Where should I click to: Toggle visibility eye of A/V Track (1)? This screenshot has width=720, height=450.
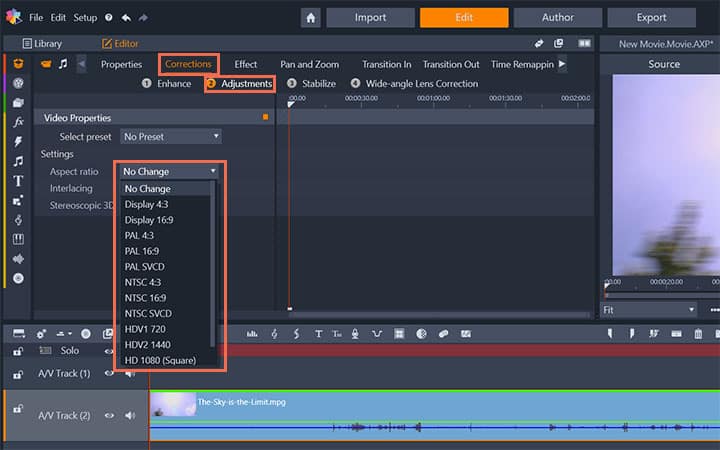tap(109, 373)
